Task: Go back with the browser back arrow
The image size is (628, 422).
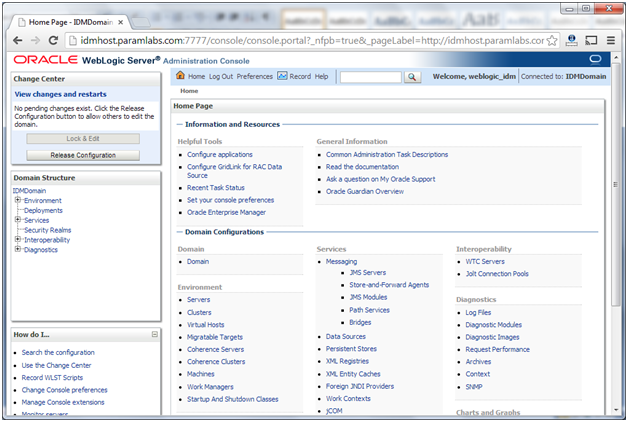Action: point(18,40)
